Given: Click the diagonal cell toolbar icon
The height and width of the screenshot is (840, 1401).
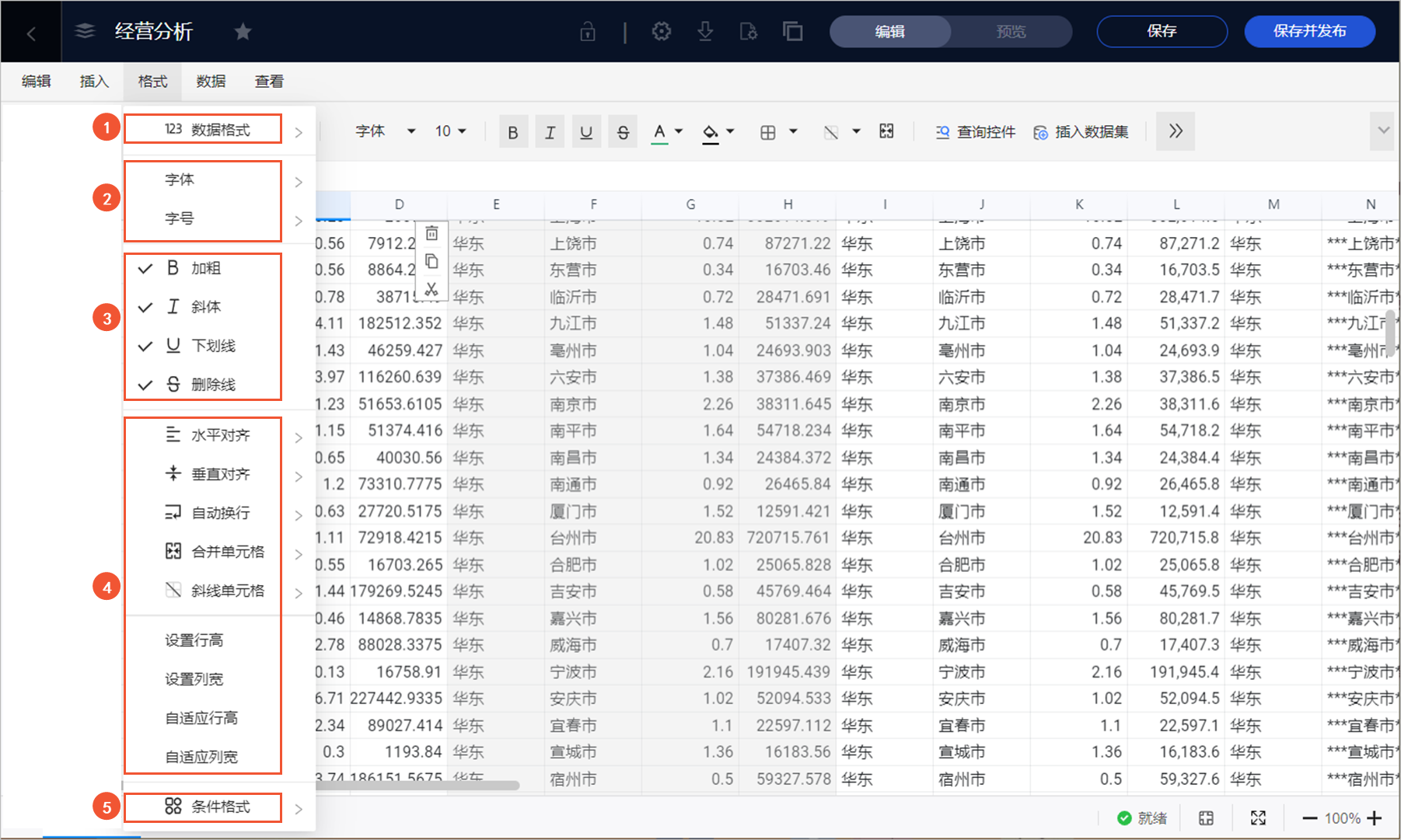Looking at the screenshot, I should click(x=831, y=132).
